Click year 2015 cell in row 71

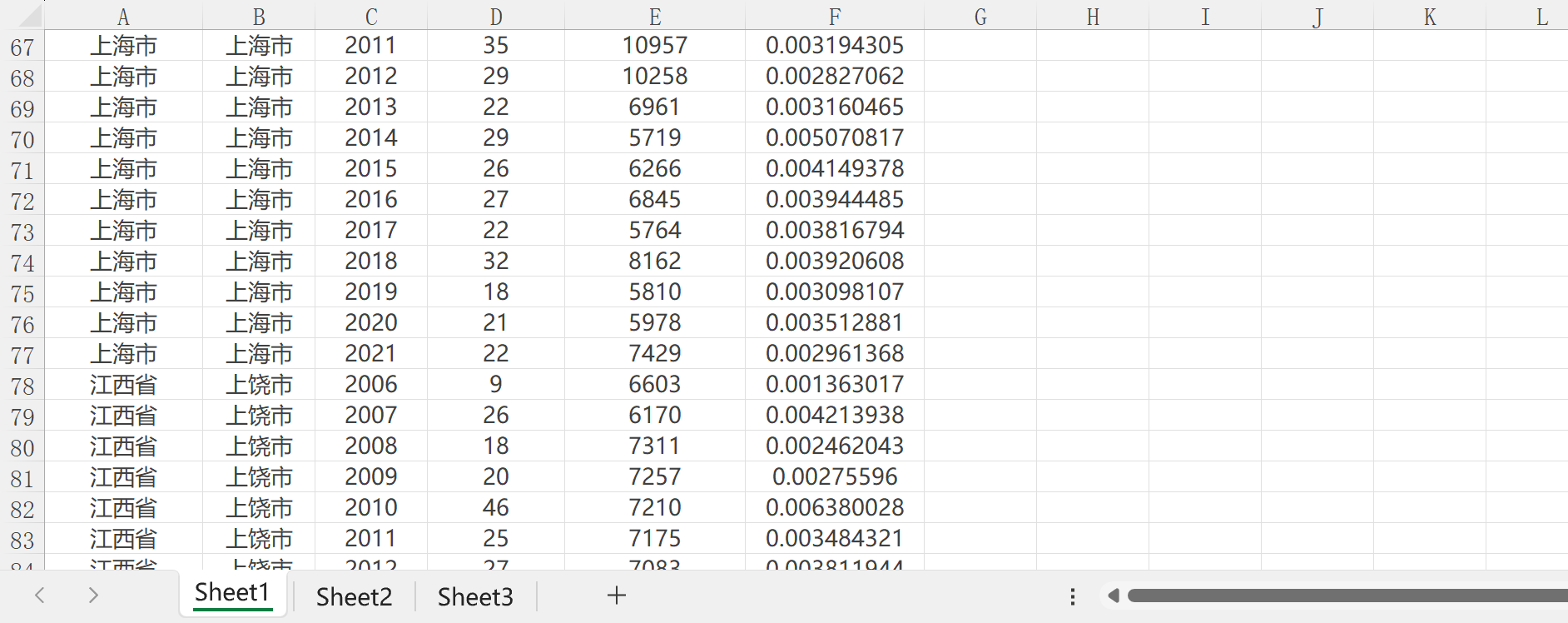point(371,168)
